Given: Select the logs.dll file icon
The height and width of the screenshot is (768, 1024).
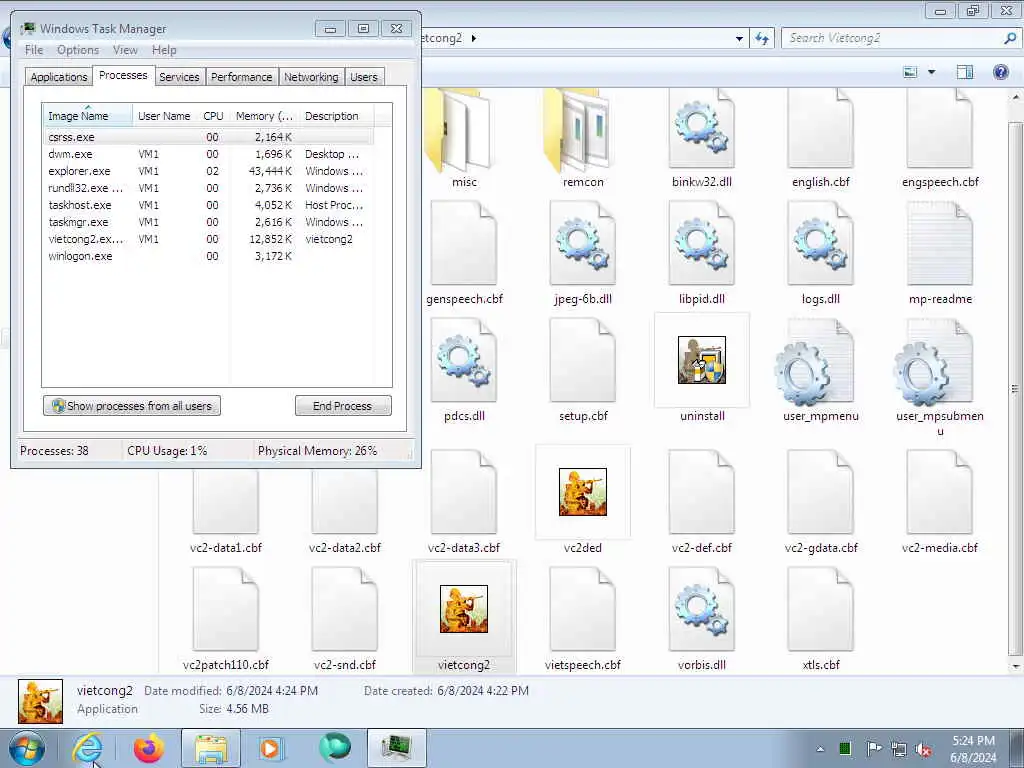Looking at the screenshot, I should click(x=820, y=243).
